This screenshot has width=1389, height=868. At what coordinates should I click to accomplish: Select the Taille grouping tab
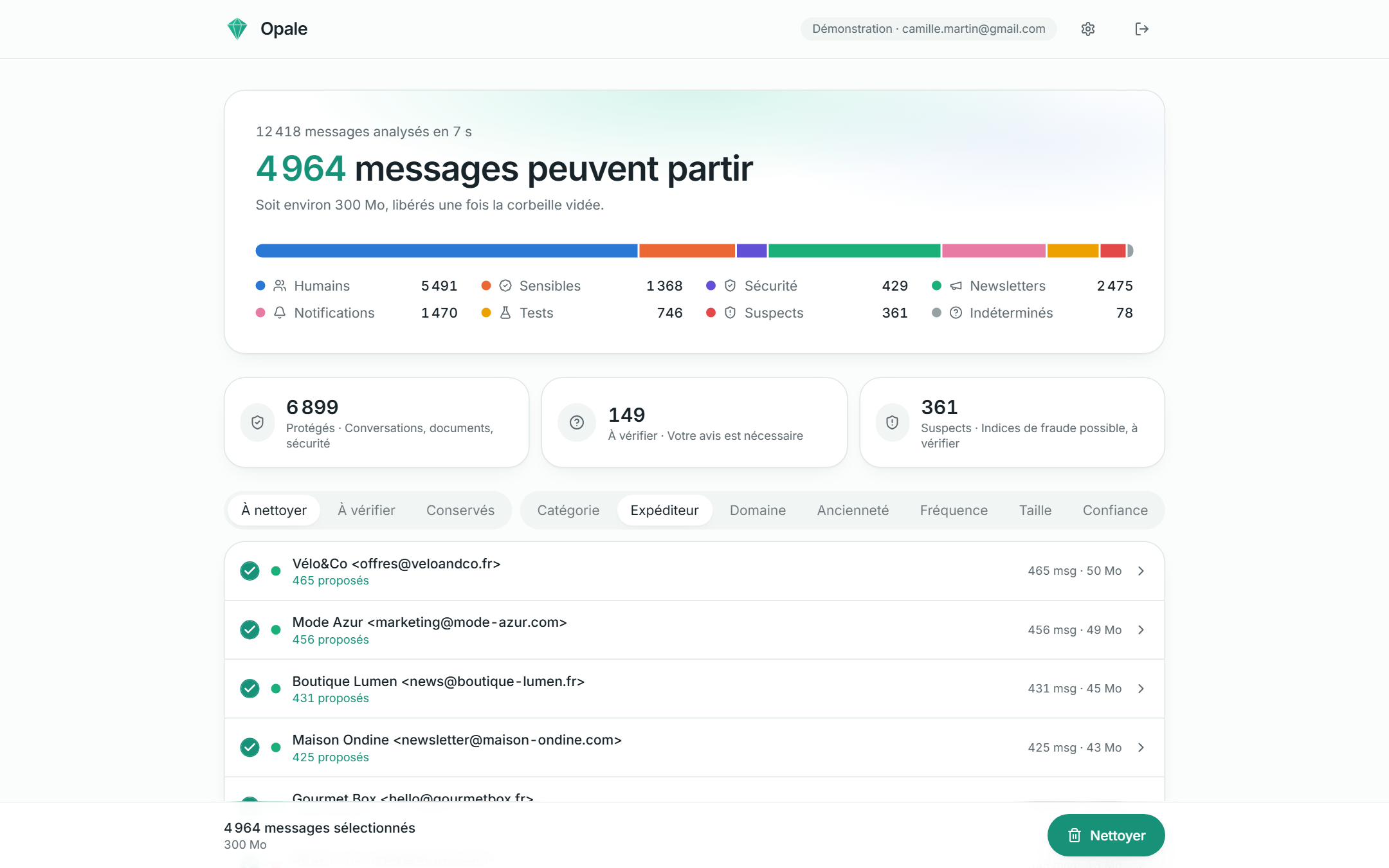click(x=1035, y=510)
